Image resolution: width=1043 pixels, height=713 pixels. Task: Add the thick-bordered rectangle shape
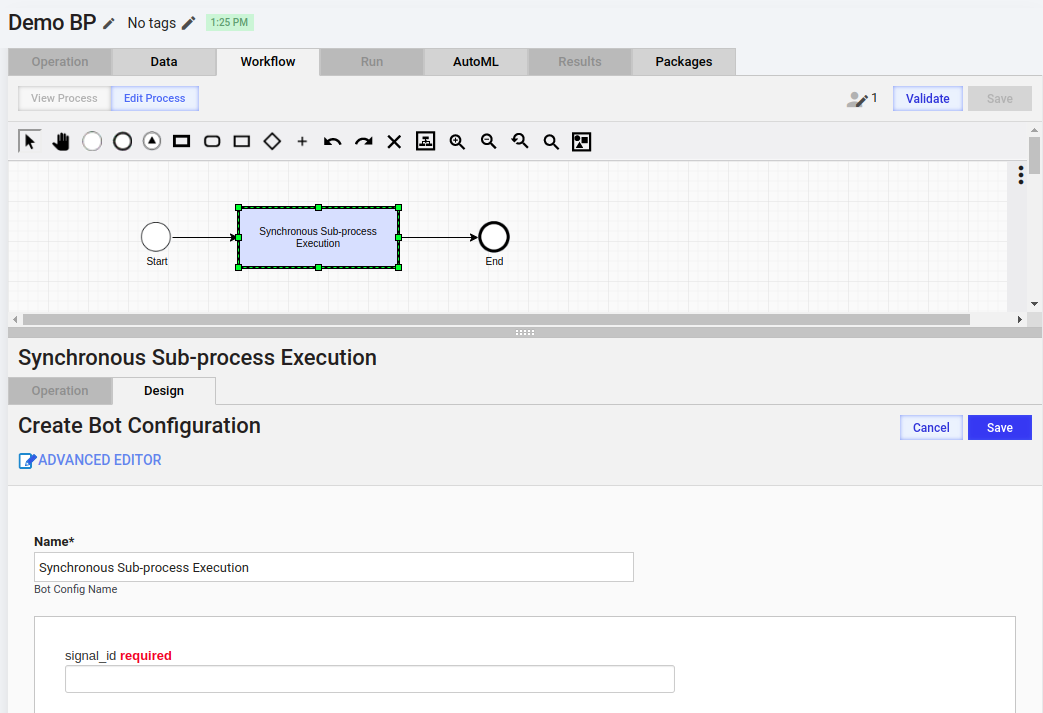(x=182, y=141)
